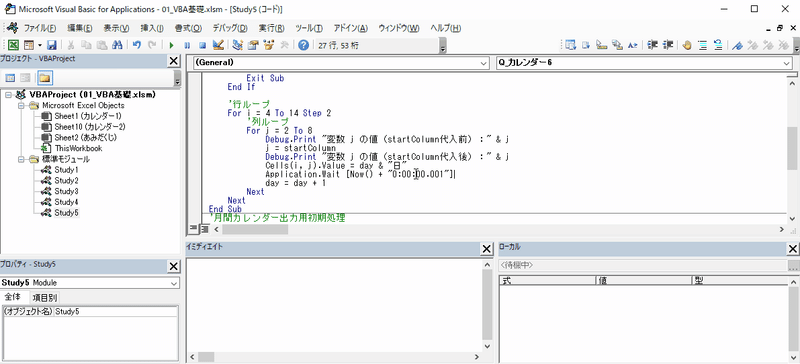The width and height of the screenshot is (800, 364).
Task: Click the Complete Word icon
Action: click(633, 45)
